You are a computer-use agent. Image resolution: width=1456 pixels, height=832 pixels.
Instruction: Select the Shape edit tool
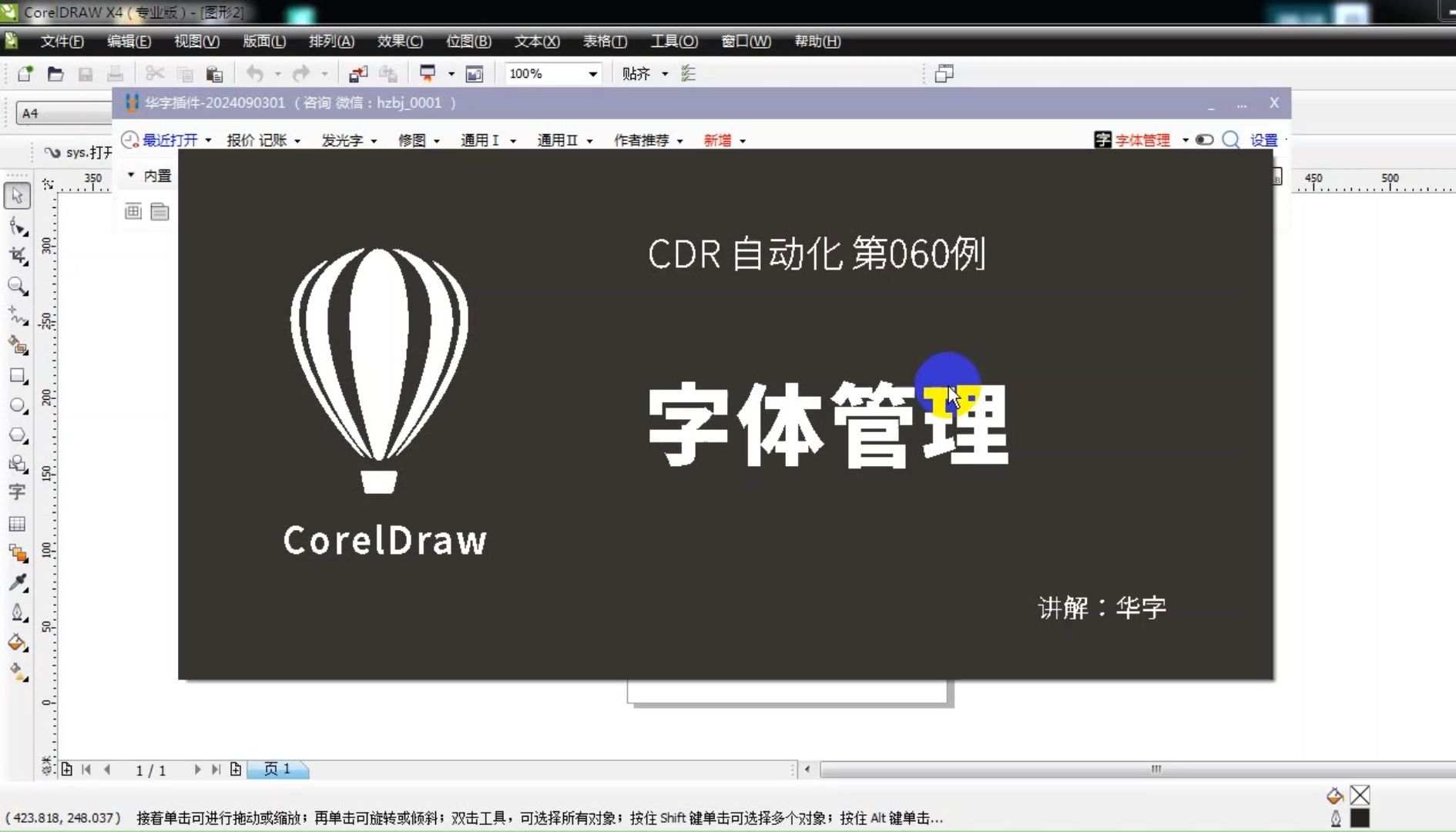[18, 226]
